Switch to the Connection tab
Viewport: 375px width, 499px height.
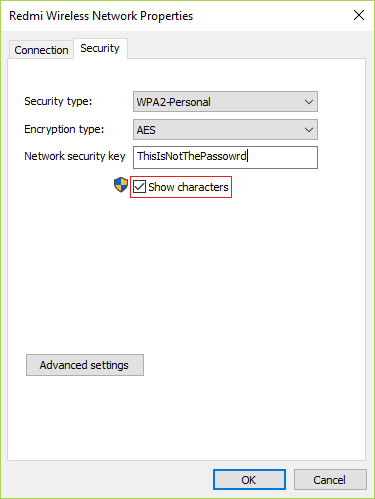[x=41, y=50]
